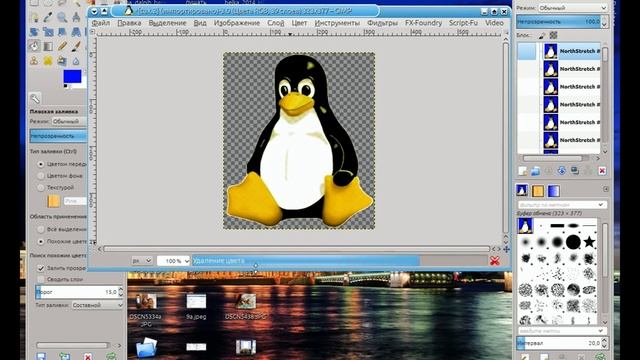Choose 'Цветом фона' fill type
Screen dimensions: 640x360
[x=40, y=176]
